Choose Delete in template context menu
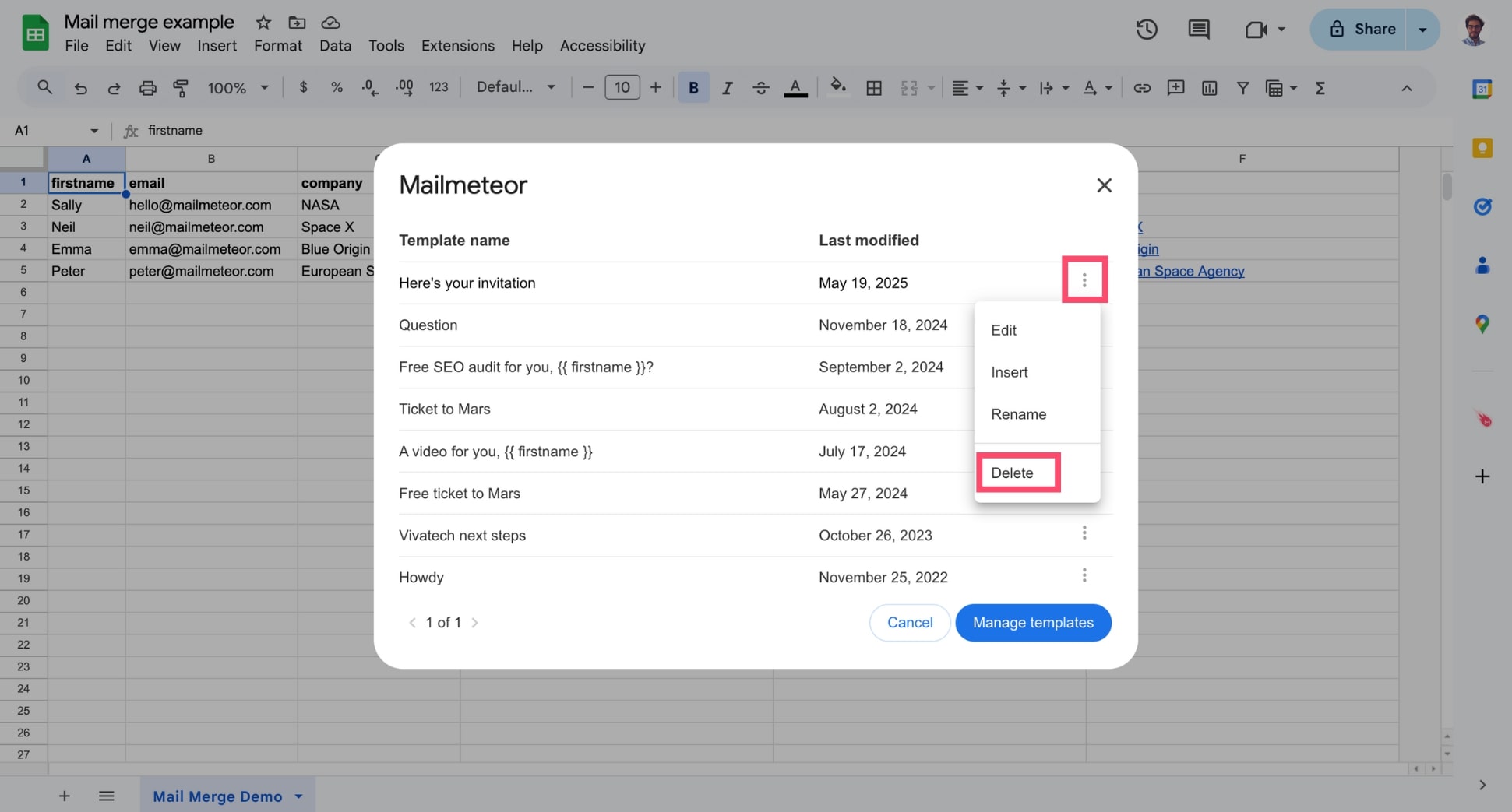The width and height of the screenshot is (1512, 812). click(1037, 473)
